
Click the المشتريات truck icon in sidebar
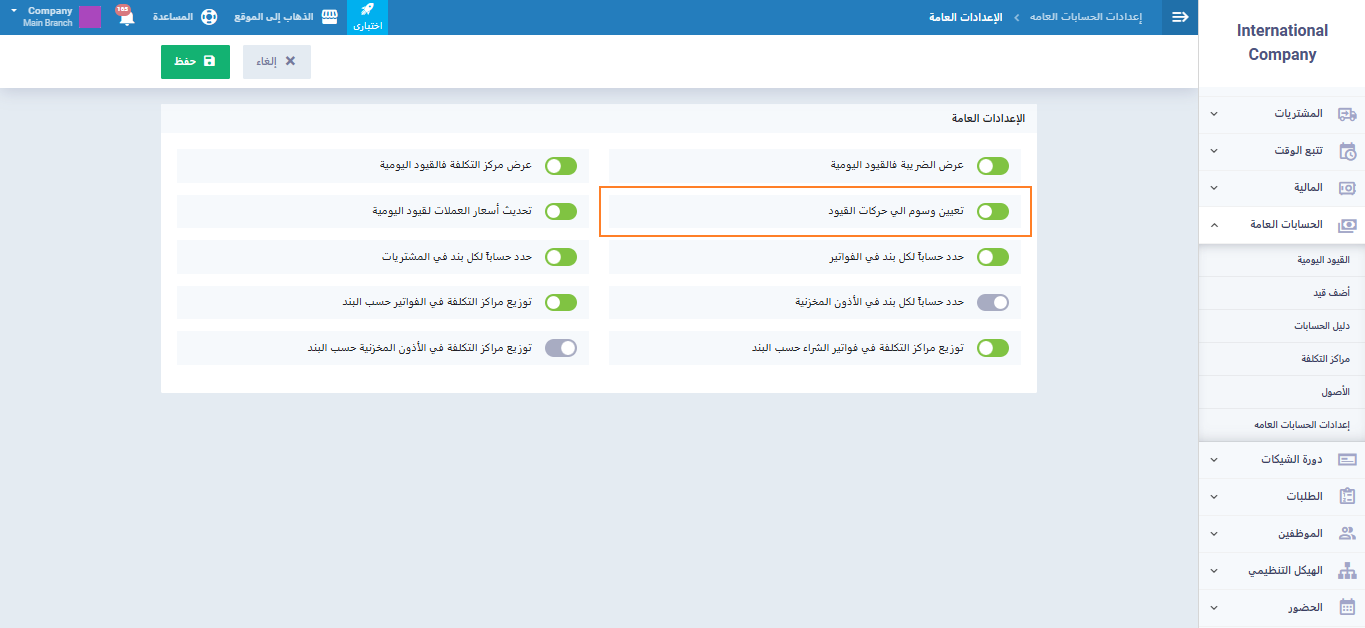click(1347, 114)
